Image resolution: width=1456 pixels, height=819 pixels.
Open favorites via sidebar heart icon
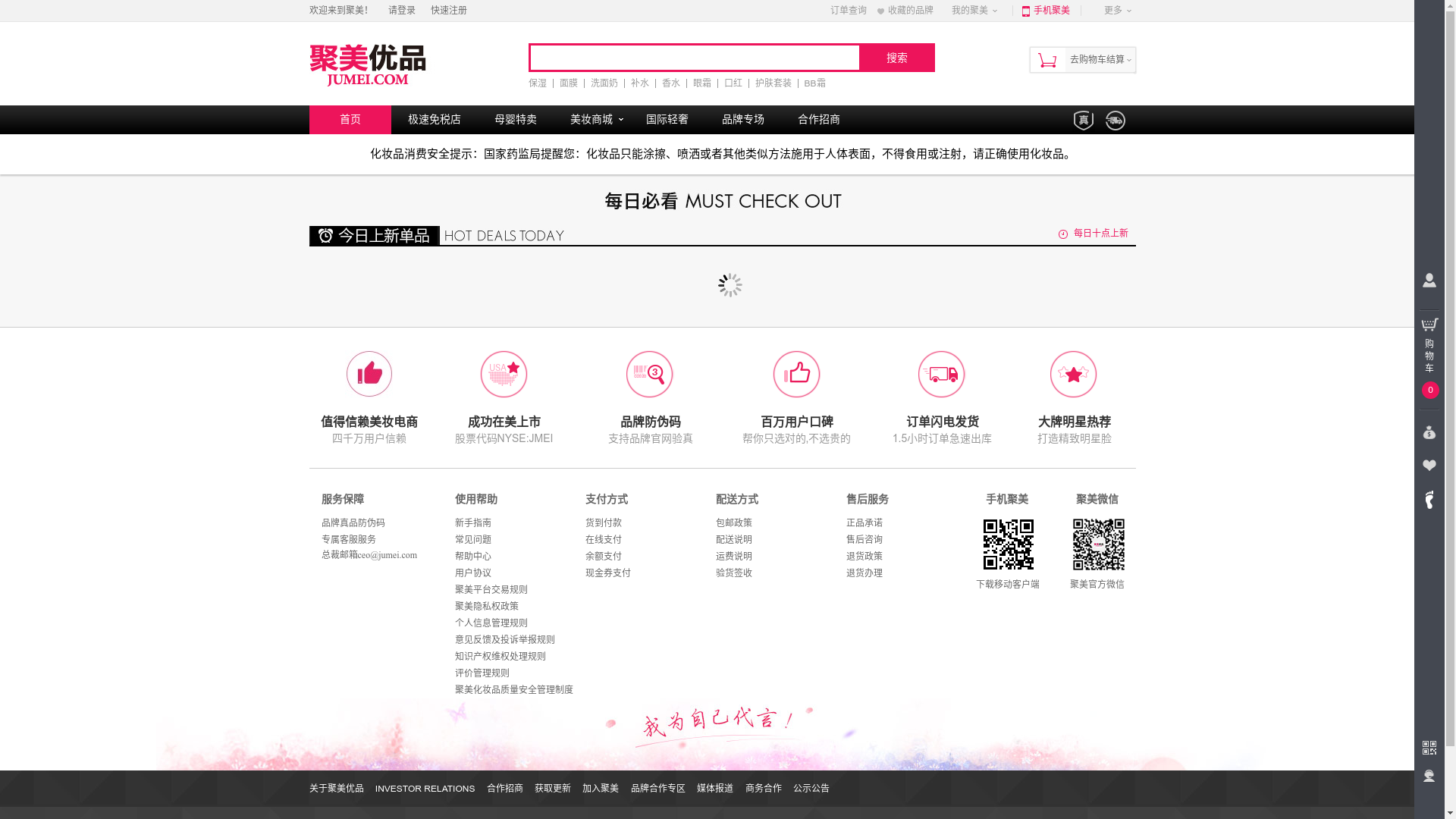coord(1429,466)
